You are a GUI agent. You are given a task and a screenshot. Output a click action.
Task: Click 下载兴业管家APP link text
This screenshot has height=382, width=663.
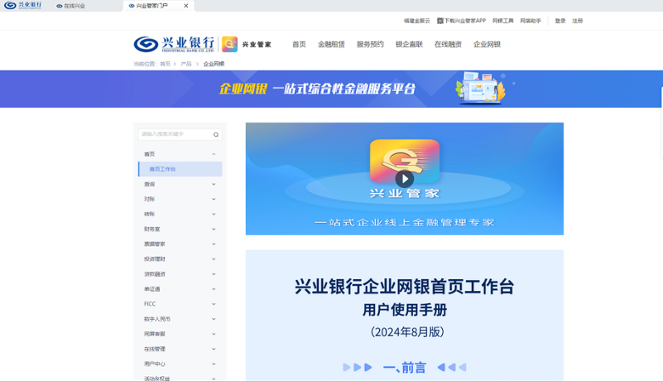pos(465,20)
